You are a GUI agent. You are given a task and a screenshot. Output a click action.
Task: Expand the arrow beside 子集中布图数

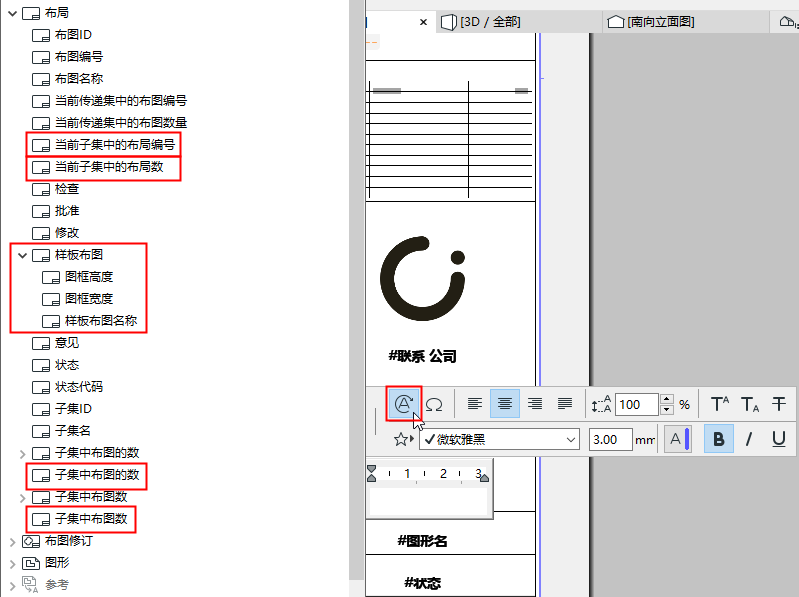(22, 497)
